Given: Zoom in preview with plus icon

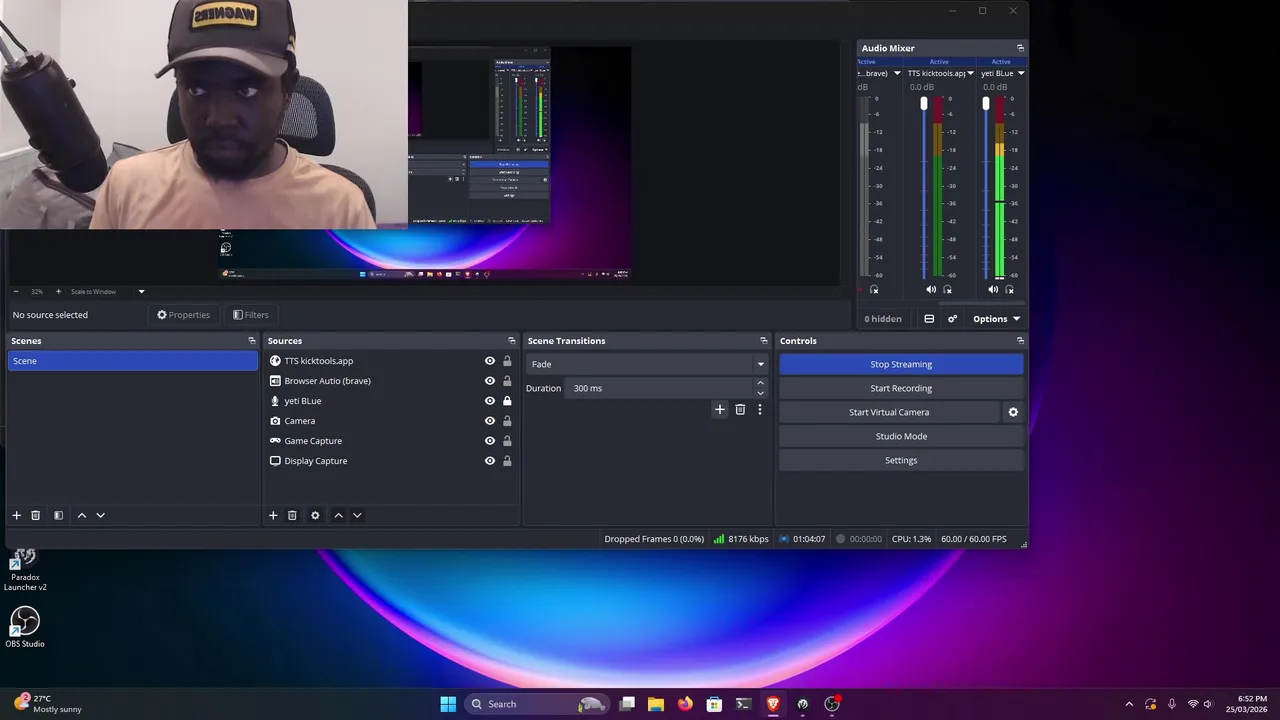Looking at the screenshot, I should [58, 292].
